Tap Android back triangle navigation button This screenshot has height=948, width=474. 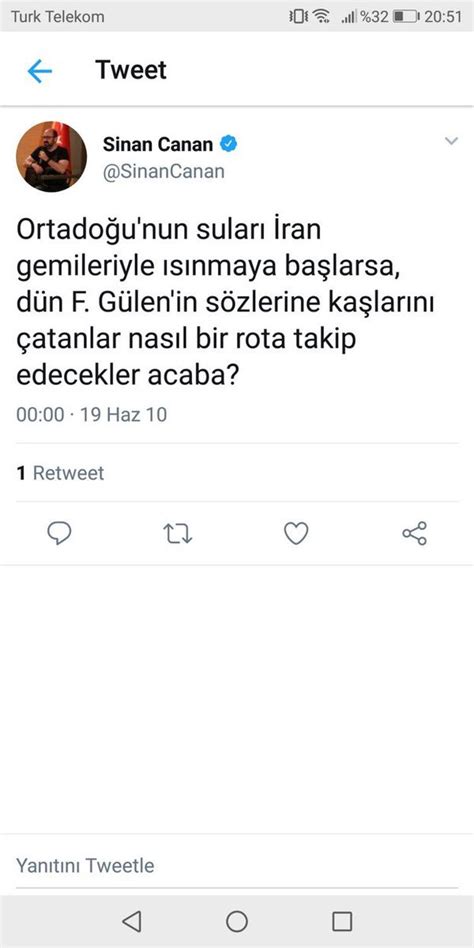(x=131, y=921)
